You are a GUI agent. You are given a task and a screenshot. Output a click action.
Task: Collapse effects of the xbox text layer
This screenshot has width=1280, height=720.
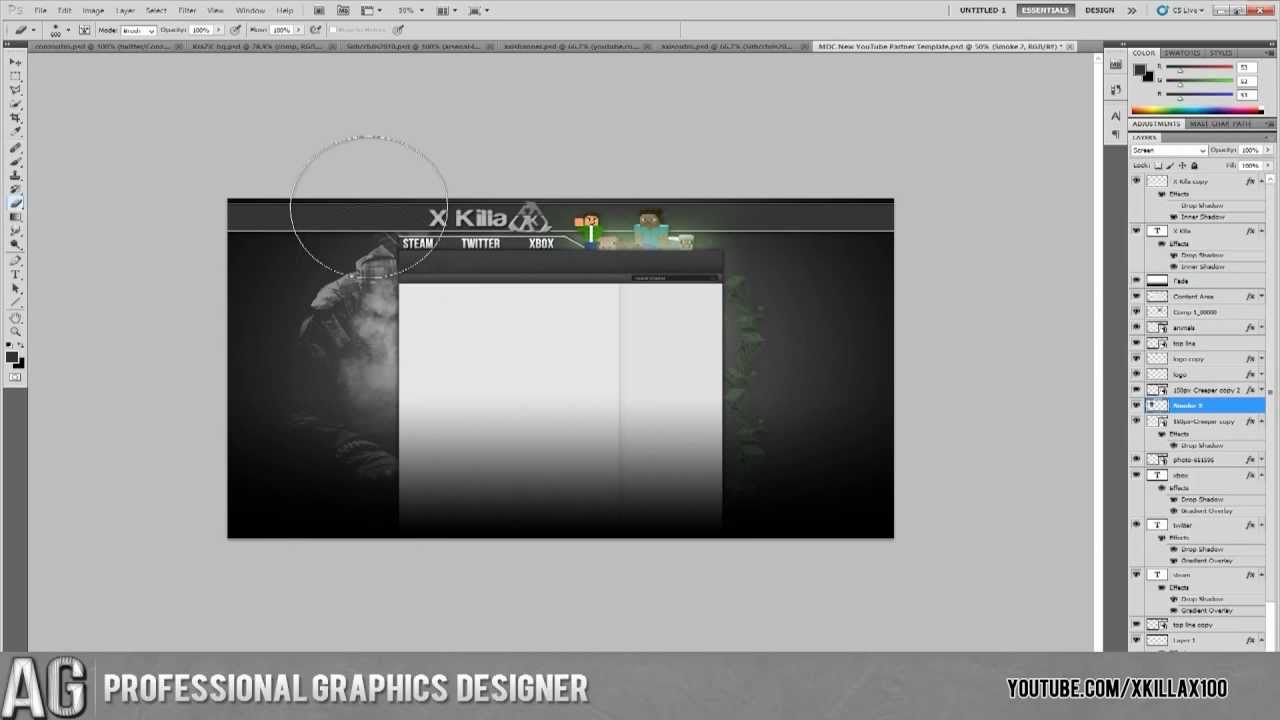pos(1261,475)
